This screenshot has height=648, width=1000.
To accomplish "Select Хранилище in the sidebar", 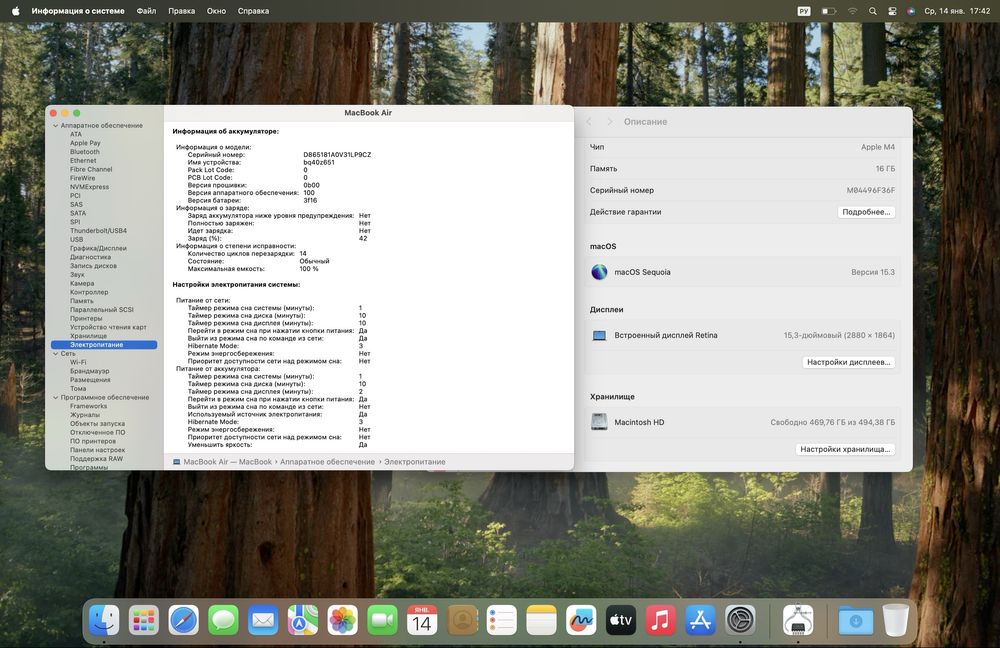I will pyautogui.click(x=89, y=335).
